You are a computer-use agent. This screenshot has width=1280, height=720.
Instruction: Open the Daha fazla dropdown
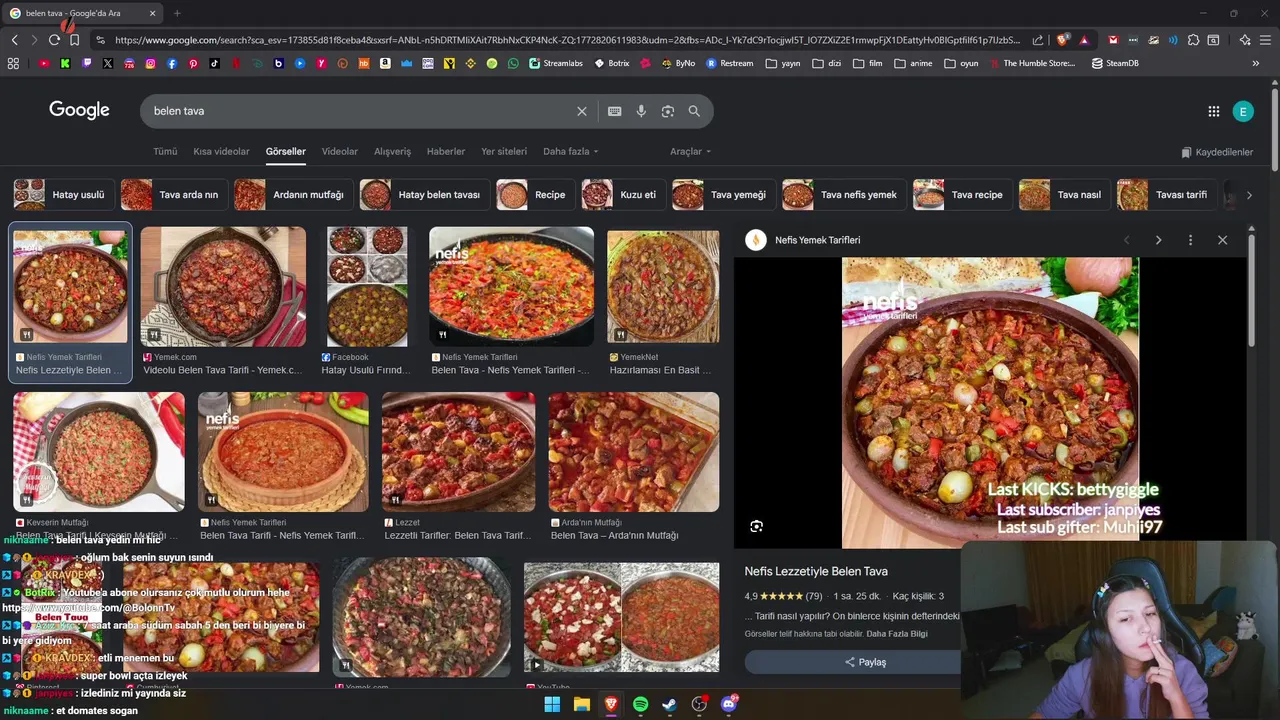point(570,151)
